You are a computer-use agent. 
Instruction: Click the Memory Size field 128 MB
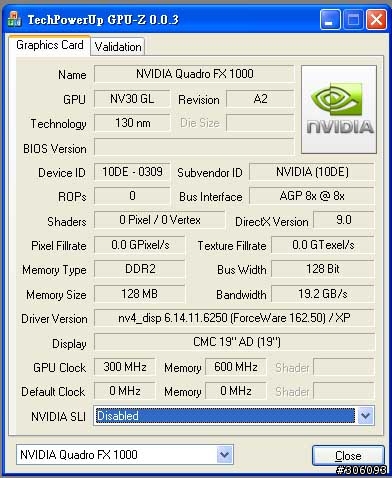coord(140,294)
